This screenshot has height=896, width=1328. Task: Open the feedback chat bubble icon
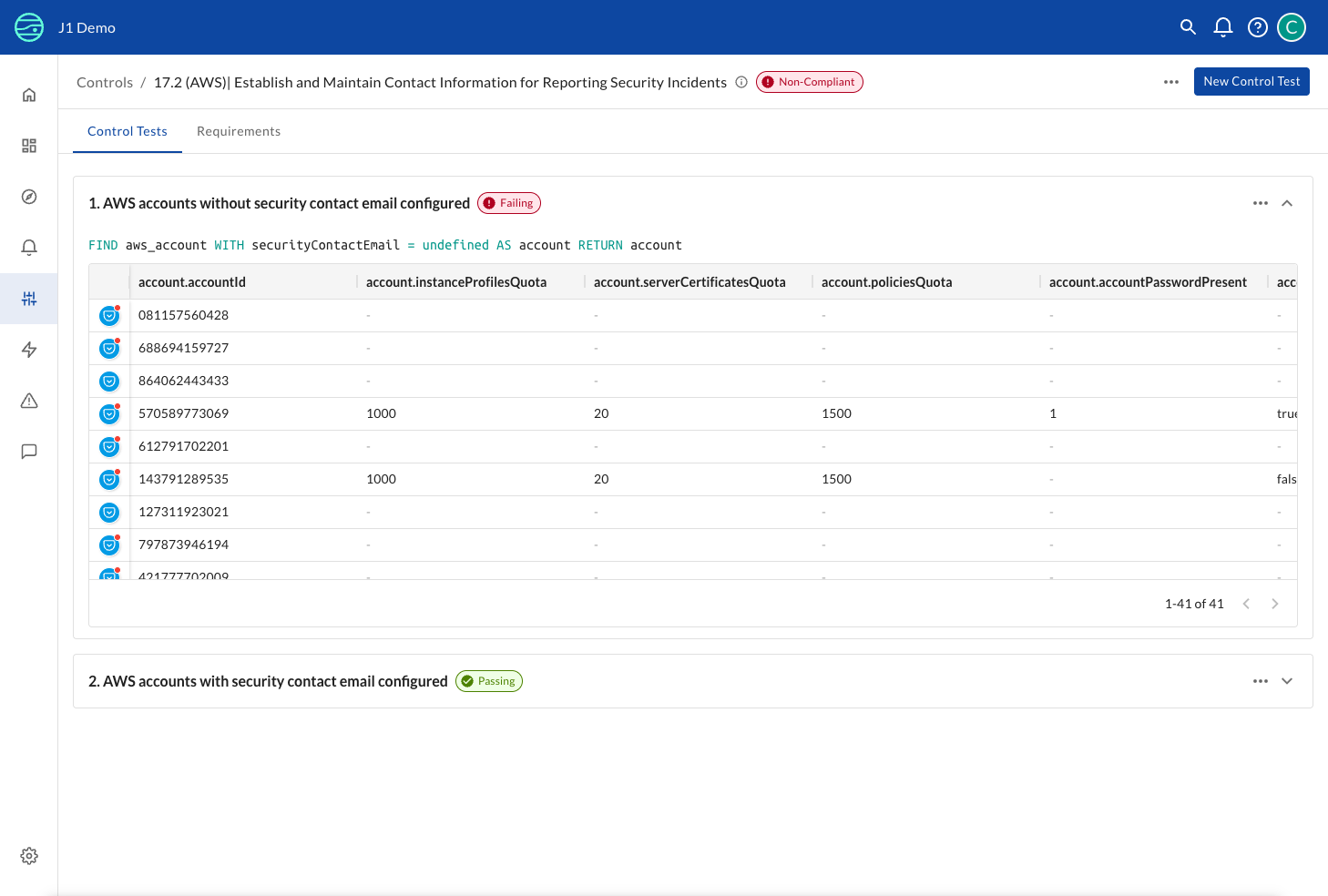tap(29, 452)
